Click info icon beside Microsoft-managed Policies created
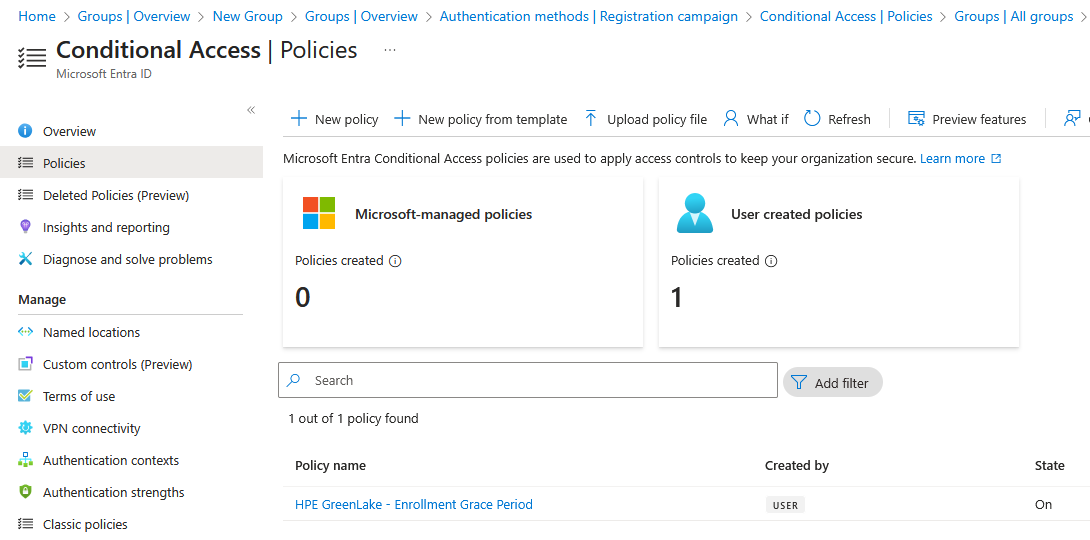 click(395, 261)
